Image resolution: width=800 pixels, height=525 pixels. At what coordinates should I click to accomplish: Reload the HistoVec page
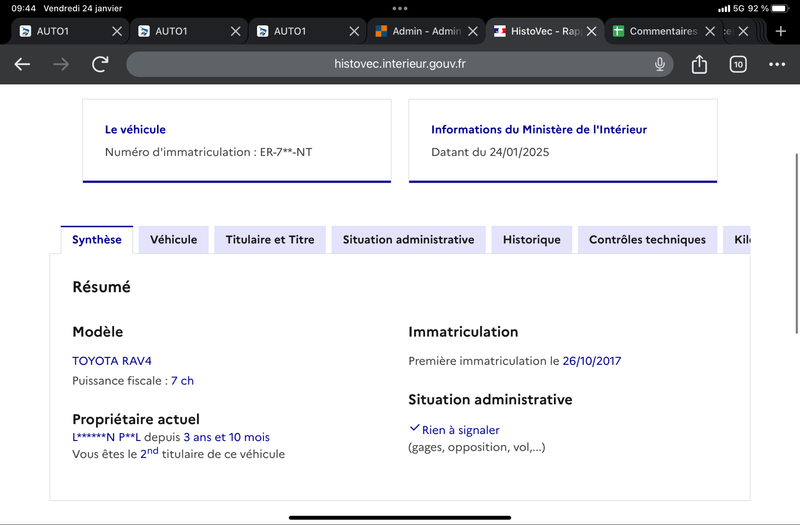pos(100,64)
